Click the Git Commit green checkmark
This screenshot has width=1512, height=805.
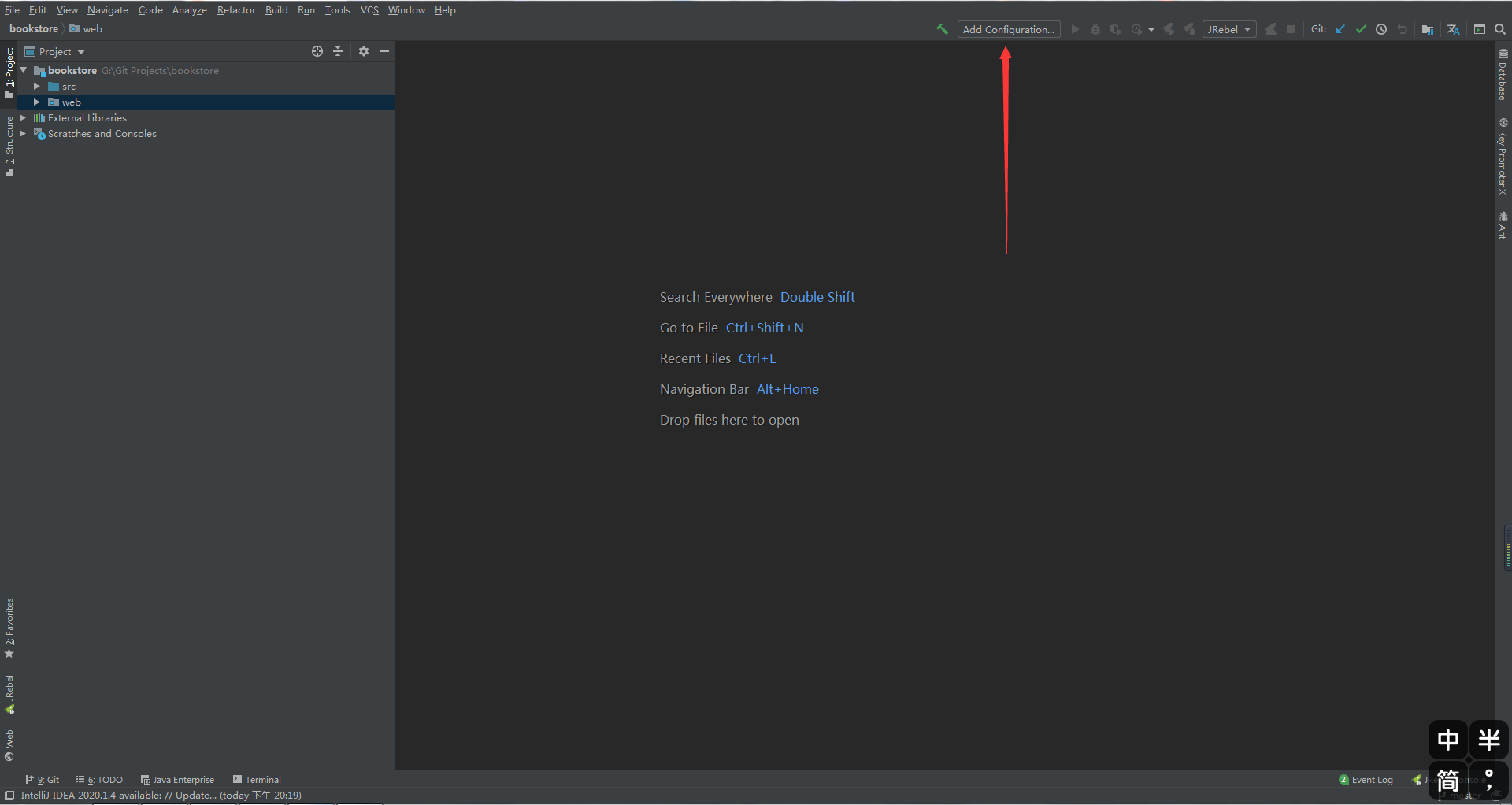(x=1361, y=29)
